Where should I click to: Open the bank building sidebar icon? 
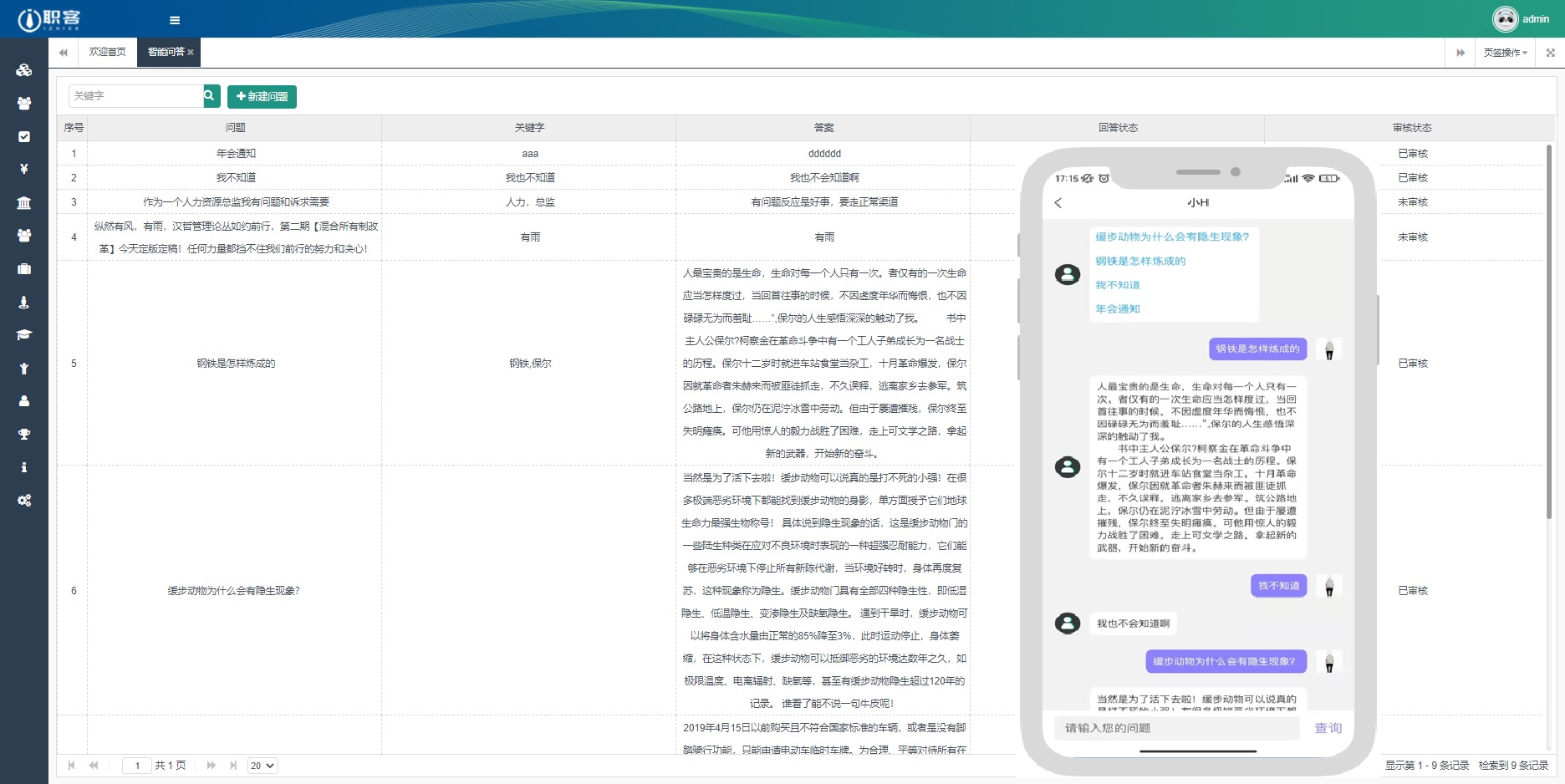[x=23, y=202]
